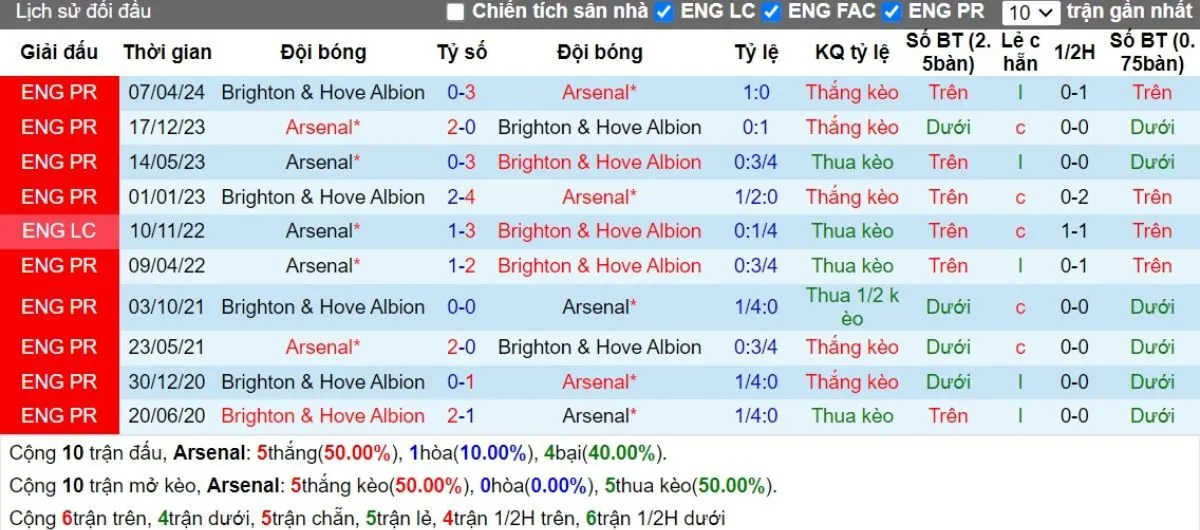Uncheck the ENG FAC filter checkbox
The image size is (1200, 530).
coord(771,12)
